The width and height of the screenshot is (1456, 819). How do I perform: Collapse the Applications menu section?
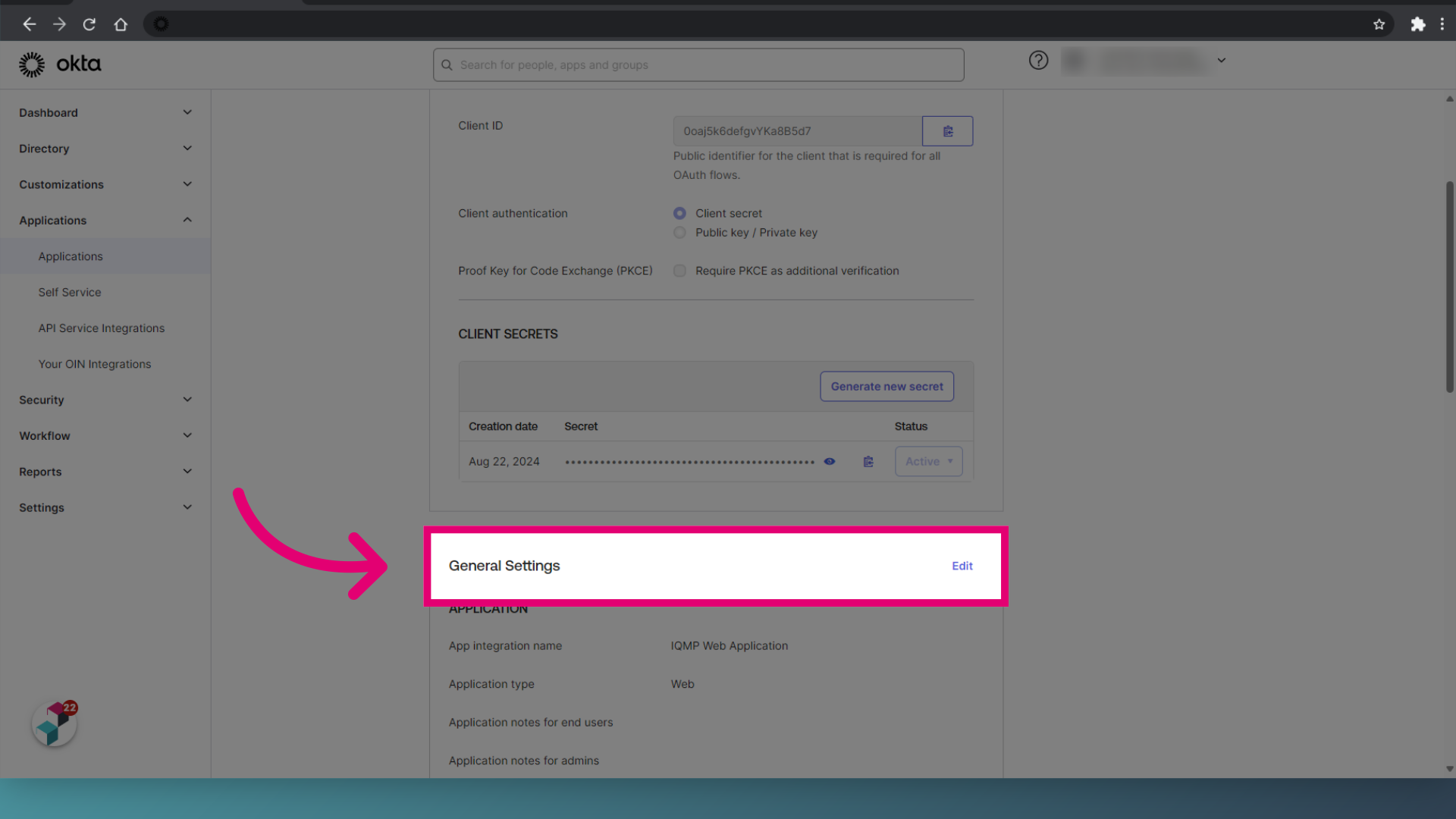tap(105, 221)
